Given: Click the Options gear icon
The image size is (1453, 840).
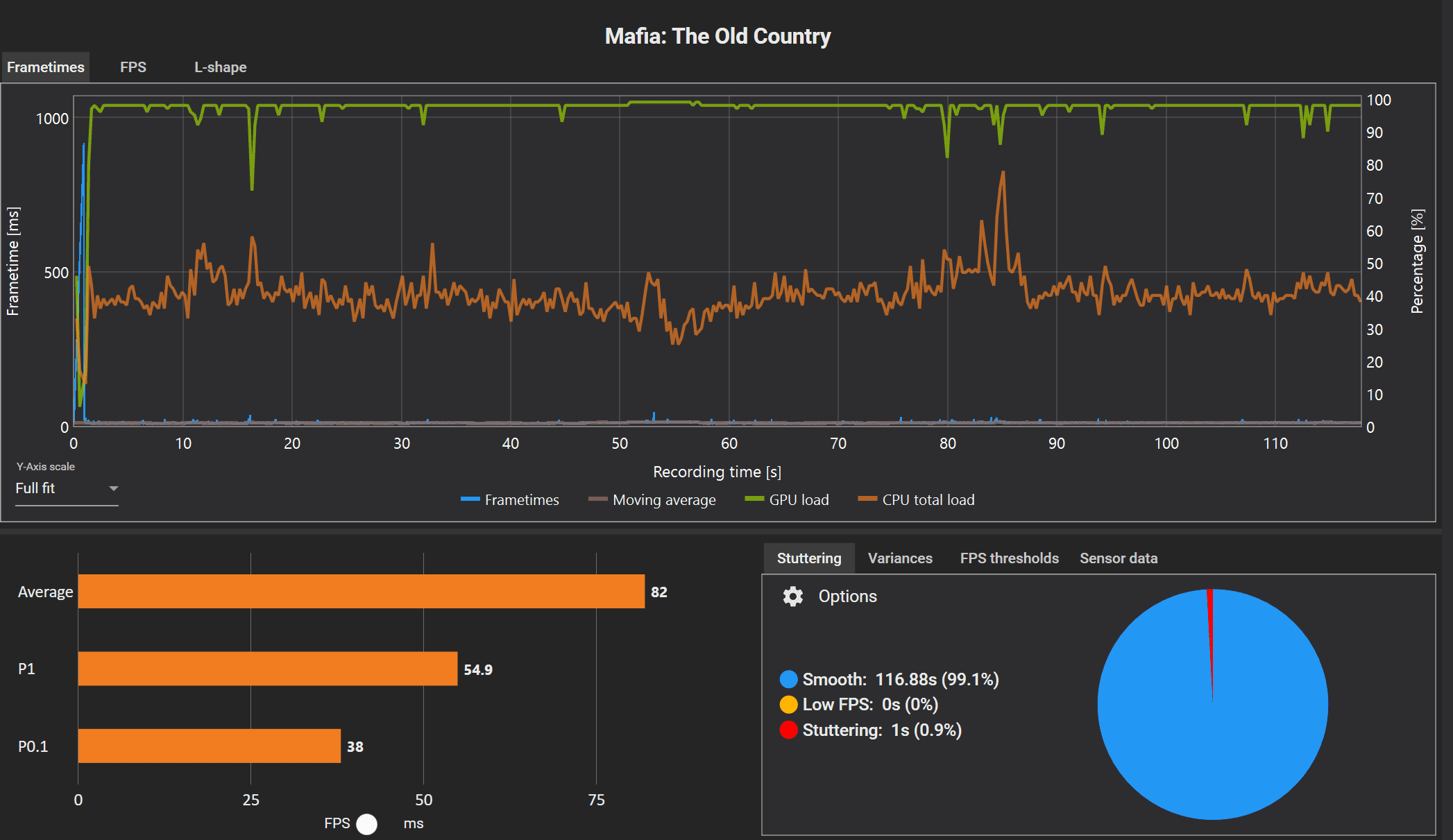Looking at the screenshot, I should [x=792, y=597].
